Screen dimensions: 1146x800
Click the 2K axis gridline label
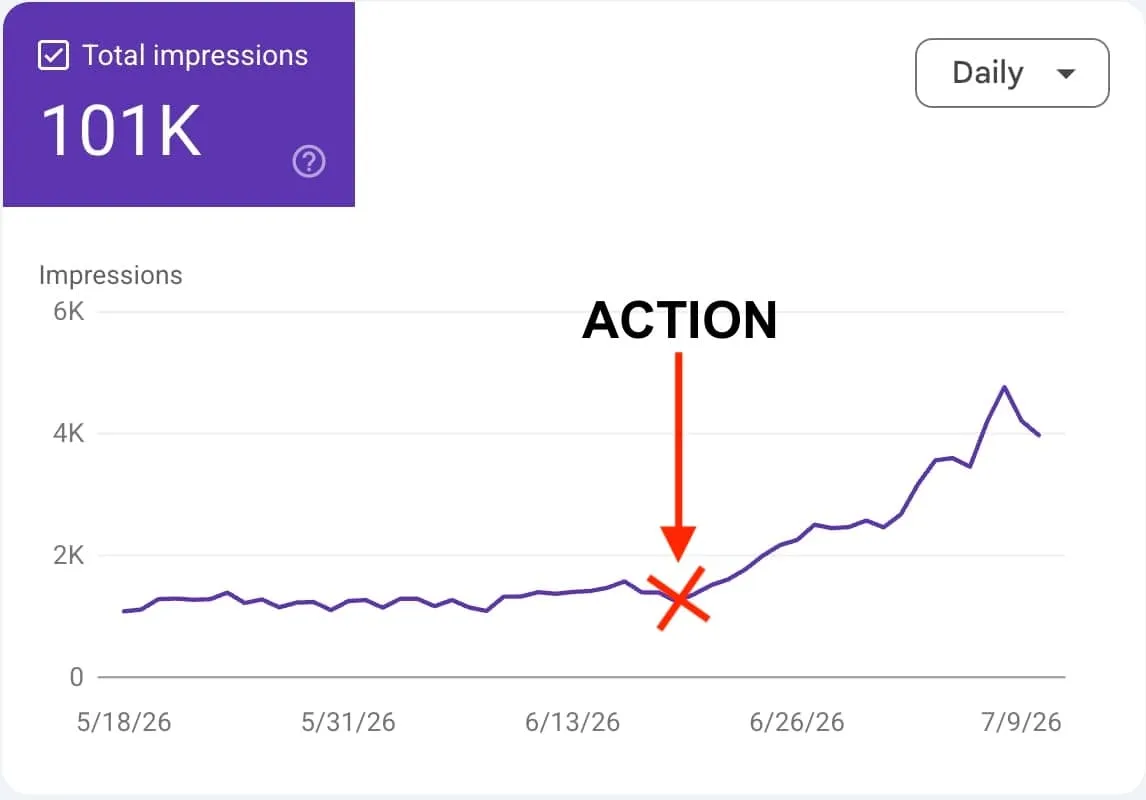click(x=69, y=555)
